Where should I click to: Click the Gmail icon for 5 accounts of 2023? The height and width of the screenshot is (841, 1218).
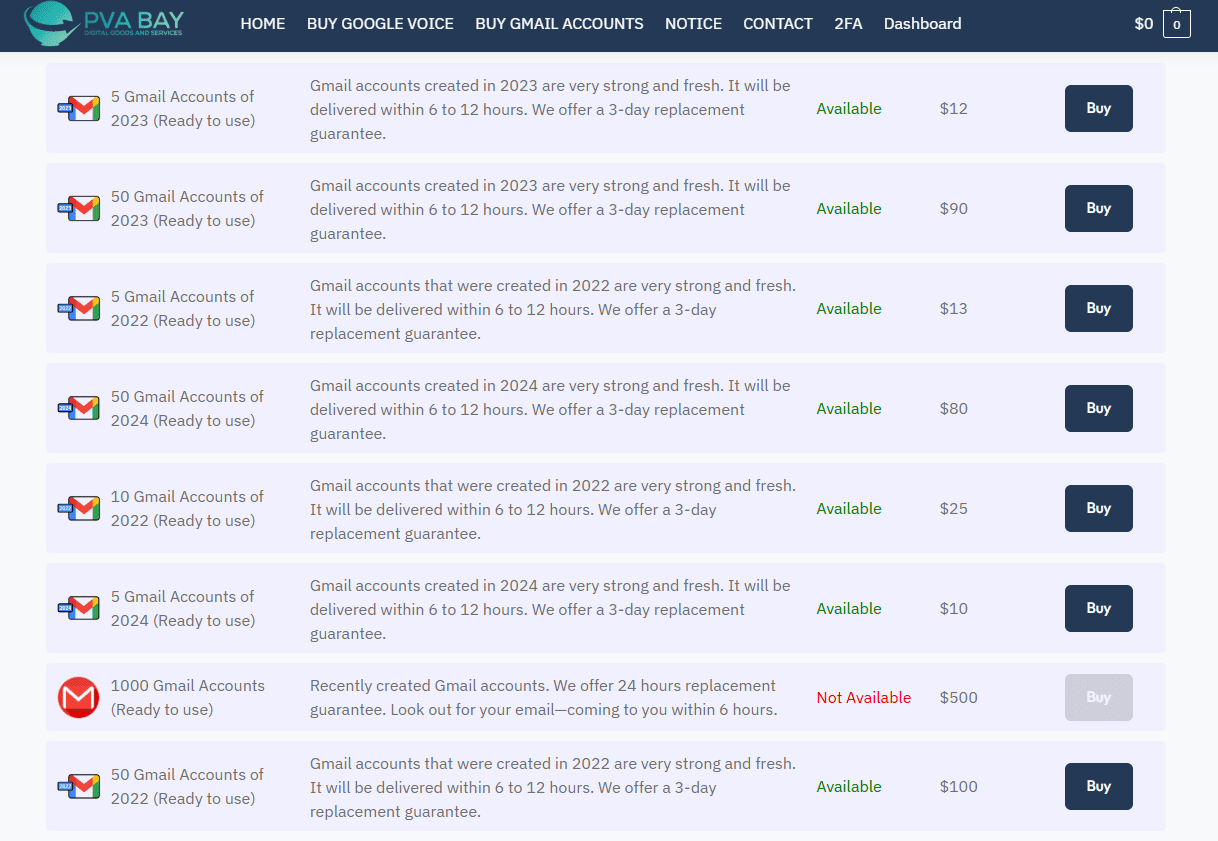tap(79, 108)
